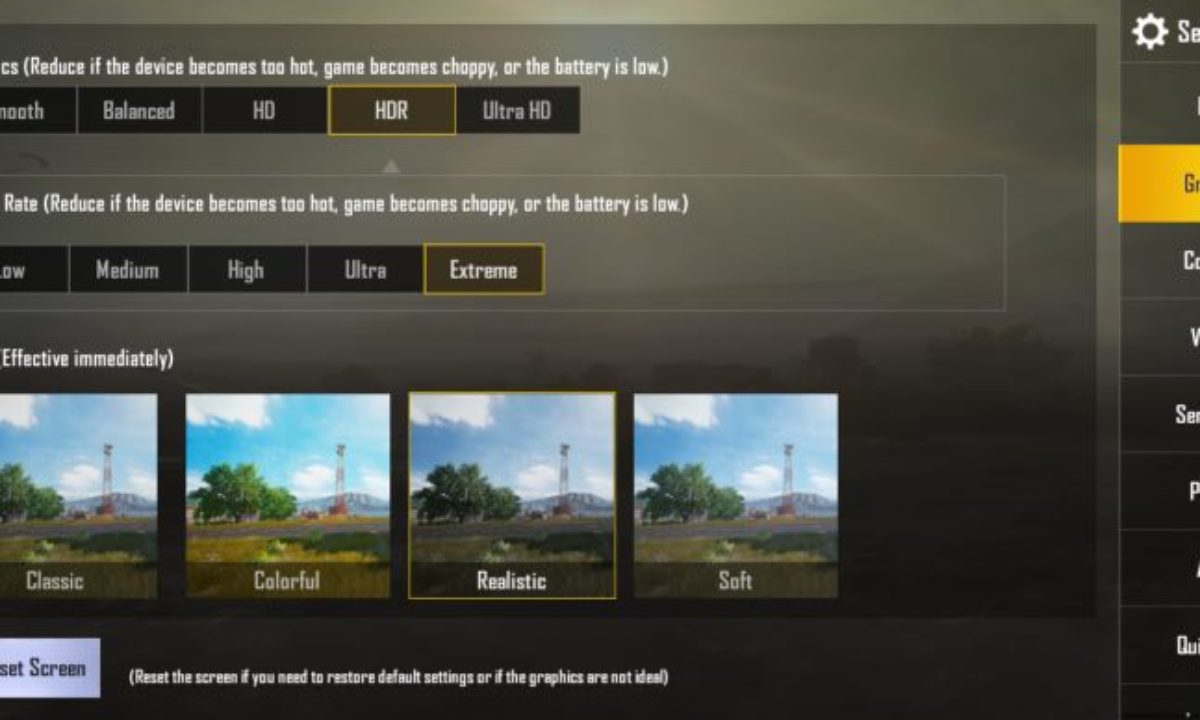This screenshot has height=720, width=1200.
Task: Collapse the frame rate panel arrow
Action: click(391, 166)
